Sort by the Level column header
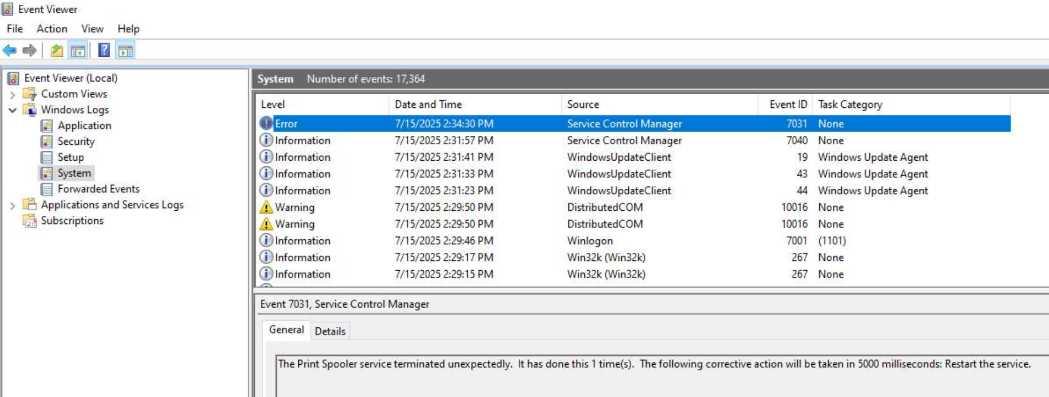Image resolution: width=1049 pixels, height=397 pixels. click(322, 104)
